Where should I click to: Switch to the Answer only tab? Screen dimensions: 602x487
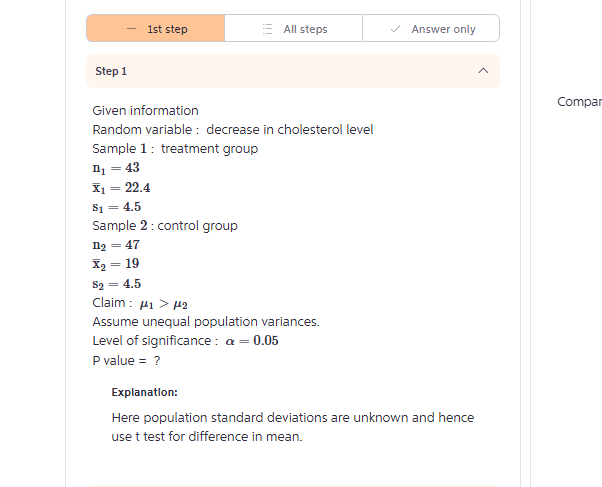point(431,28)
